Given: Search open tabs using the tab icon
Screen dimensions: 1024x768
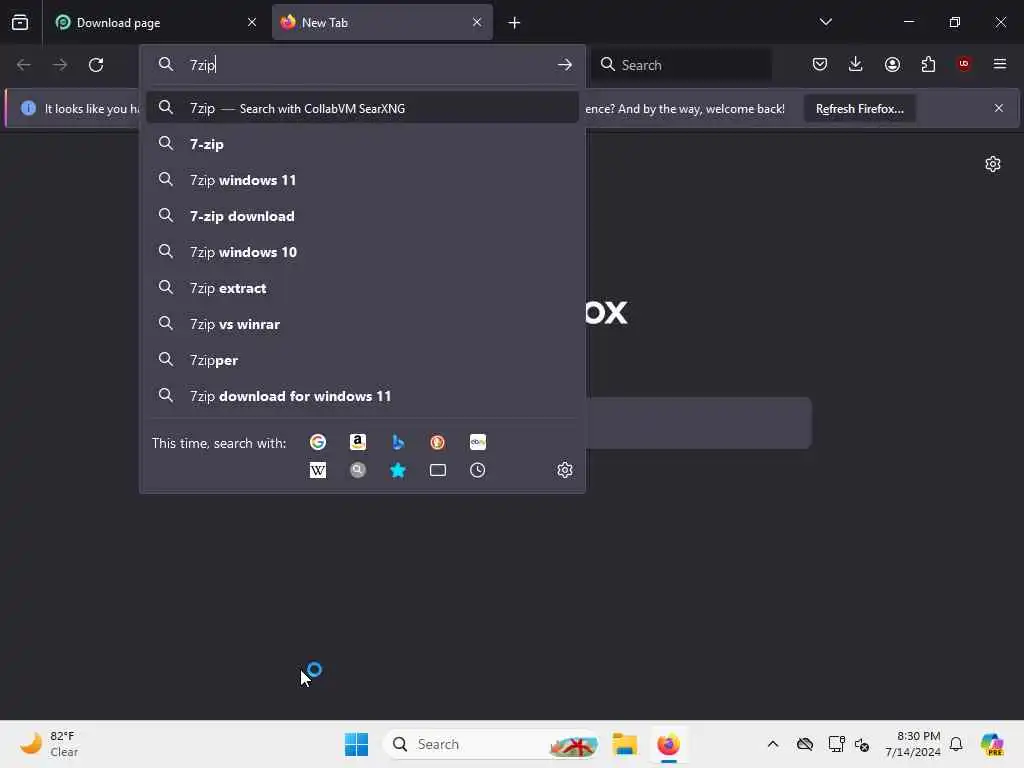Looking at the screenshot, I should point(438,470).
